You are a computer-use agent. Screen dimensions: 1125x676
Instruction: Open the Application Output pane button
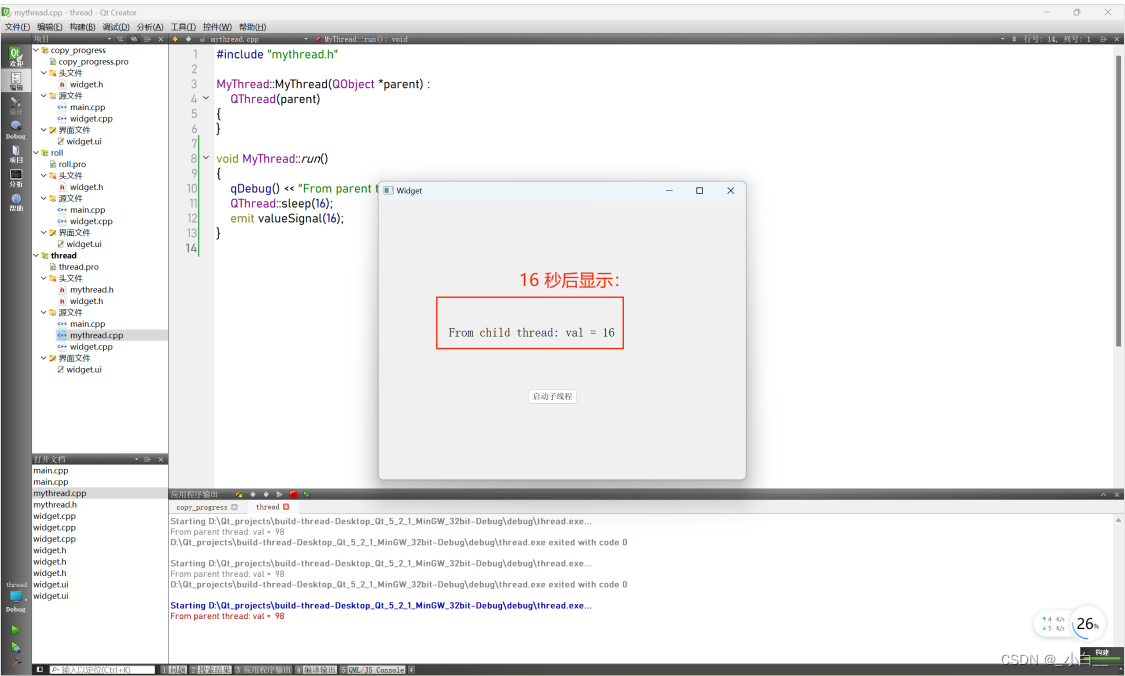pyautogui.click(x=263, y=670)
